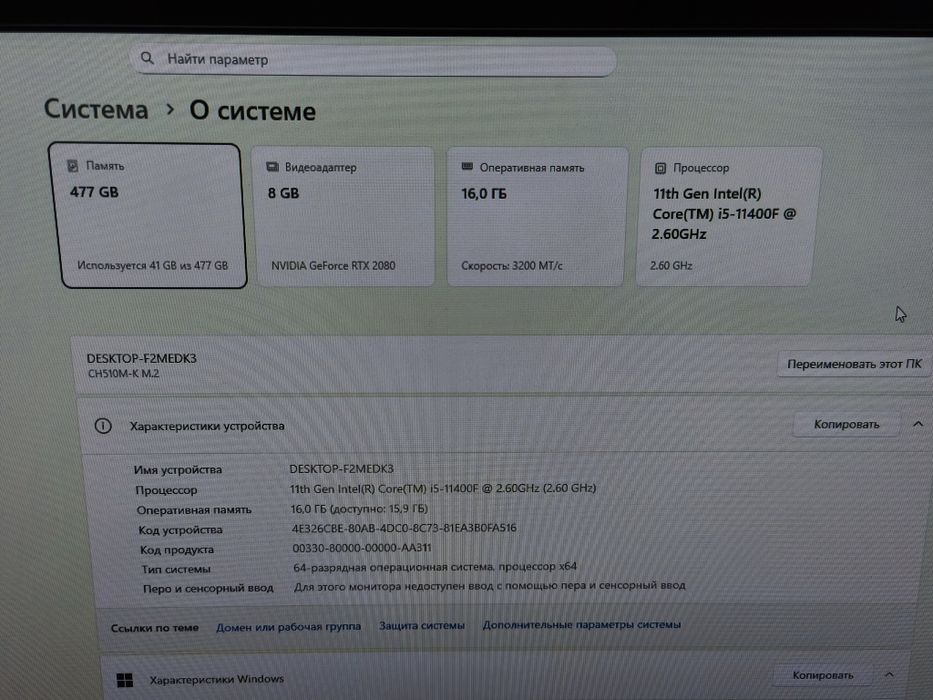Select the 16,0 ГБ (доступно: 15,9 ГБ) value
Viewport: 933px width, 700px height.
(359, 508)
